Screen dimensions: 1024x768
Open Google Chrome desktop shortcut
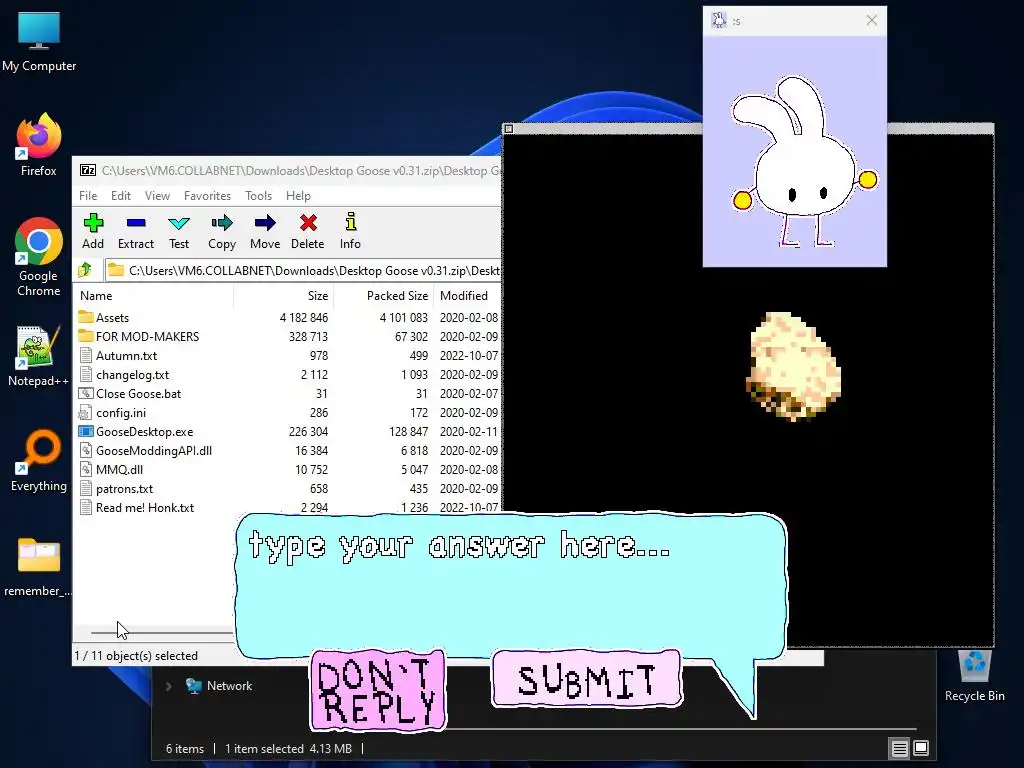pyautogui.click(x=39, y=257)
